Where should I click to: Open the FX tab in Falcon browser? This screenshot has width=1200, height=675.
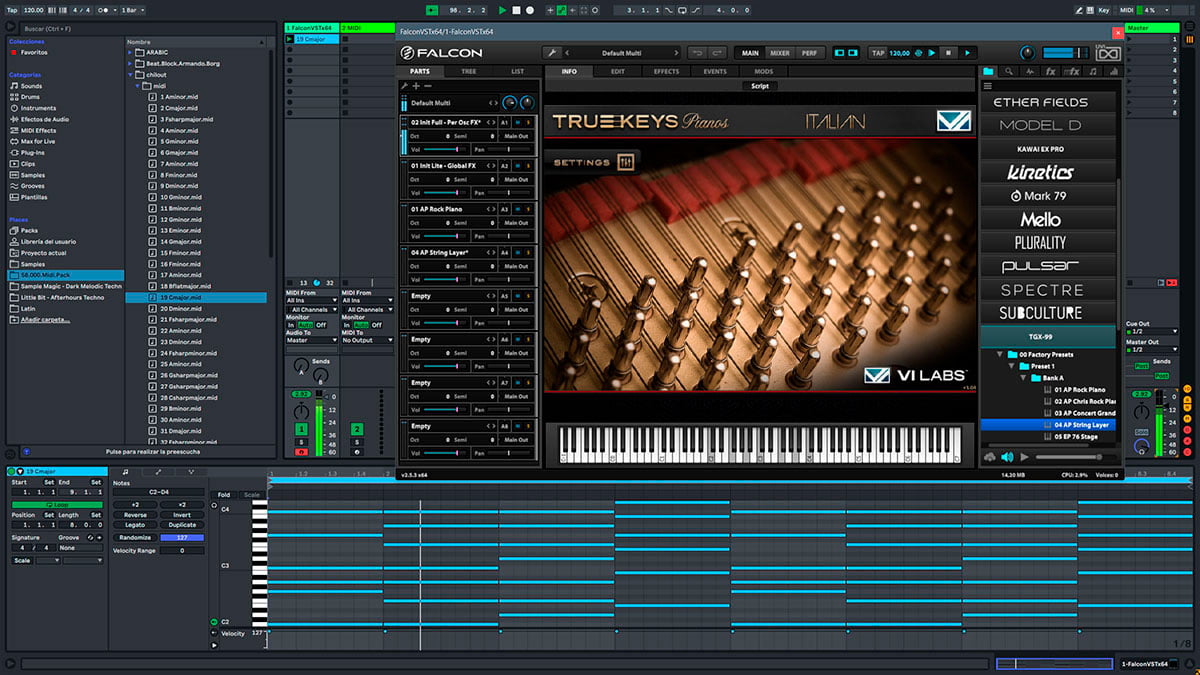(1050, 72)
